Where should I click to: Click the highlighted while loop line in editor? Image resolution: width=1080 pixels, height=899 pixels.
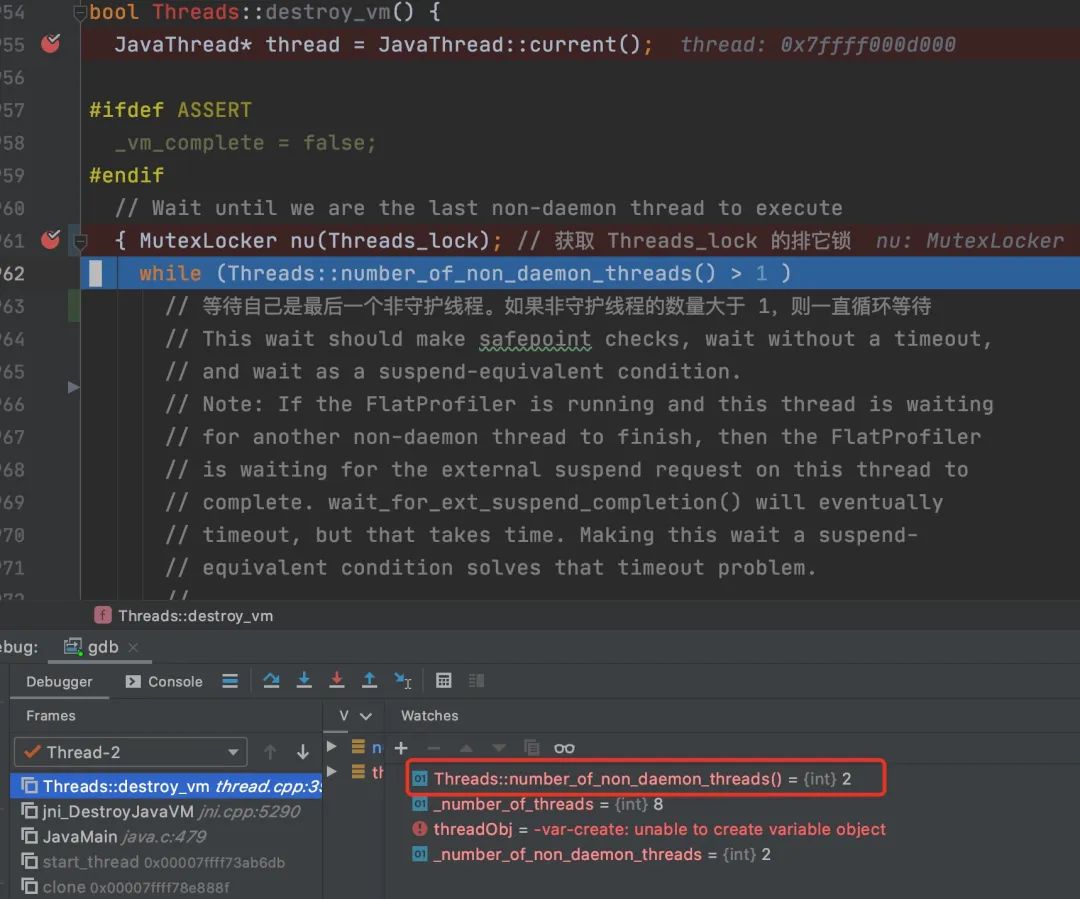580,273
